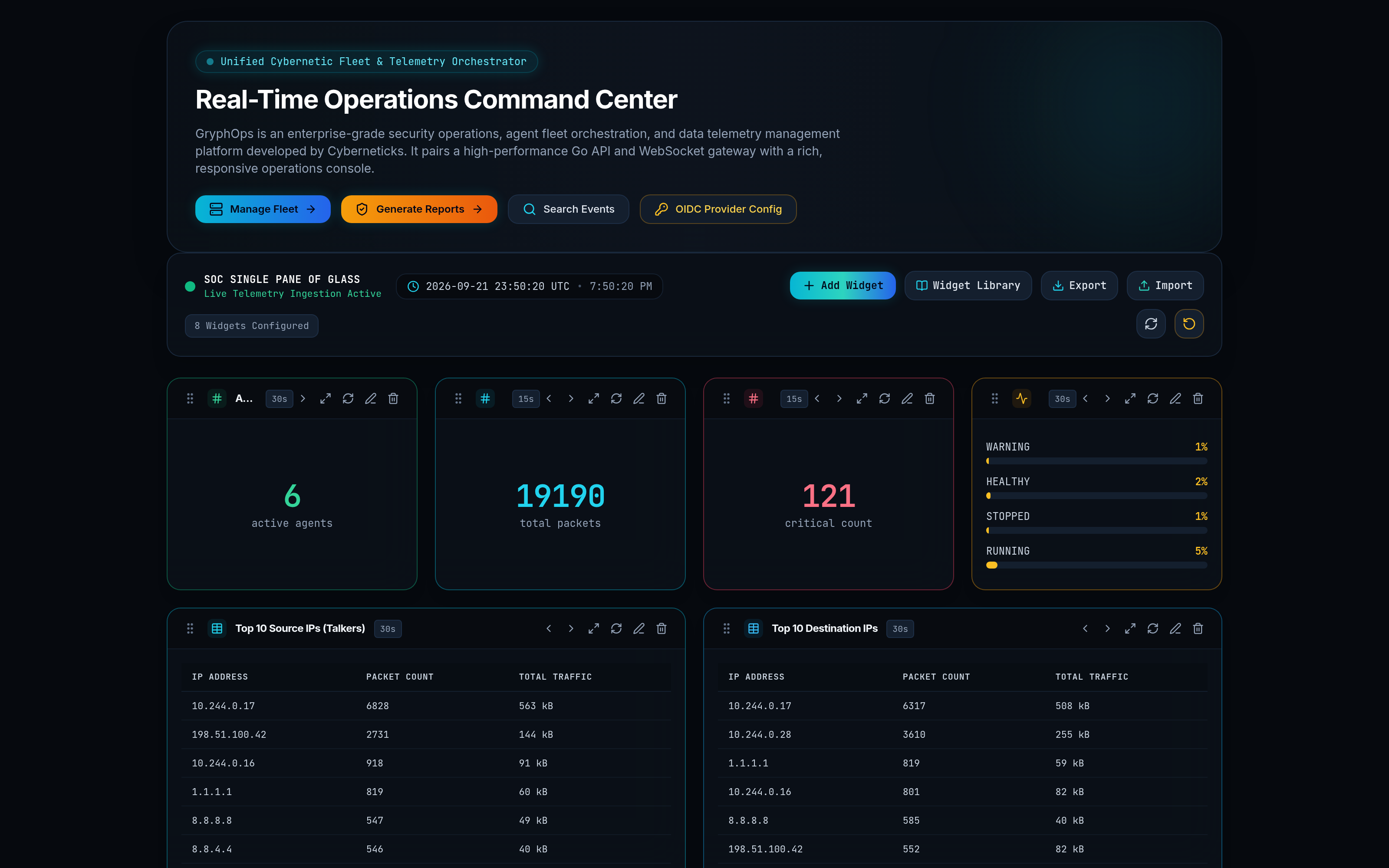The image size is (1389, 868).
Task: Delete the active agents widget
Action: (x=393, y=398)
